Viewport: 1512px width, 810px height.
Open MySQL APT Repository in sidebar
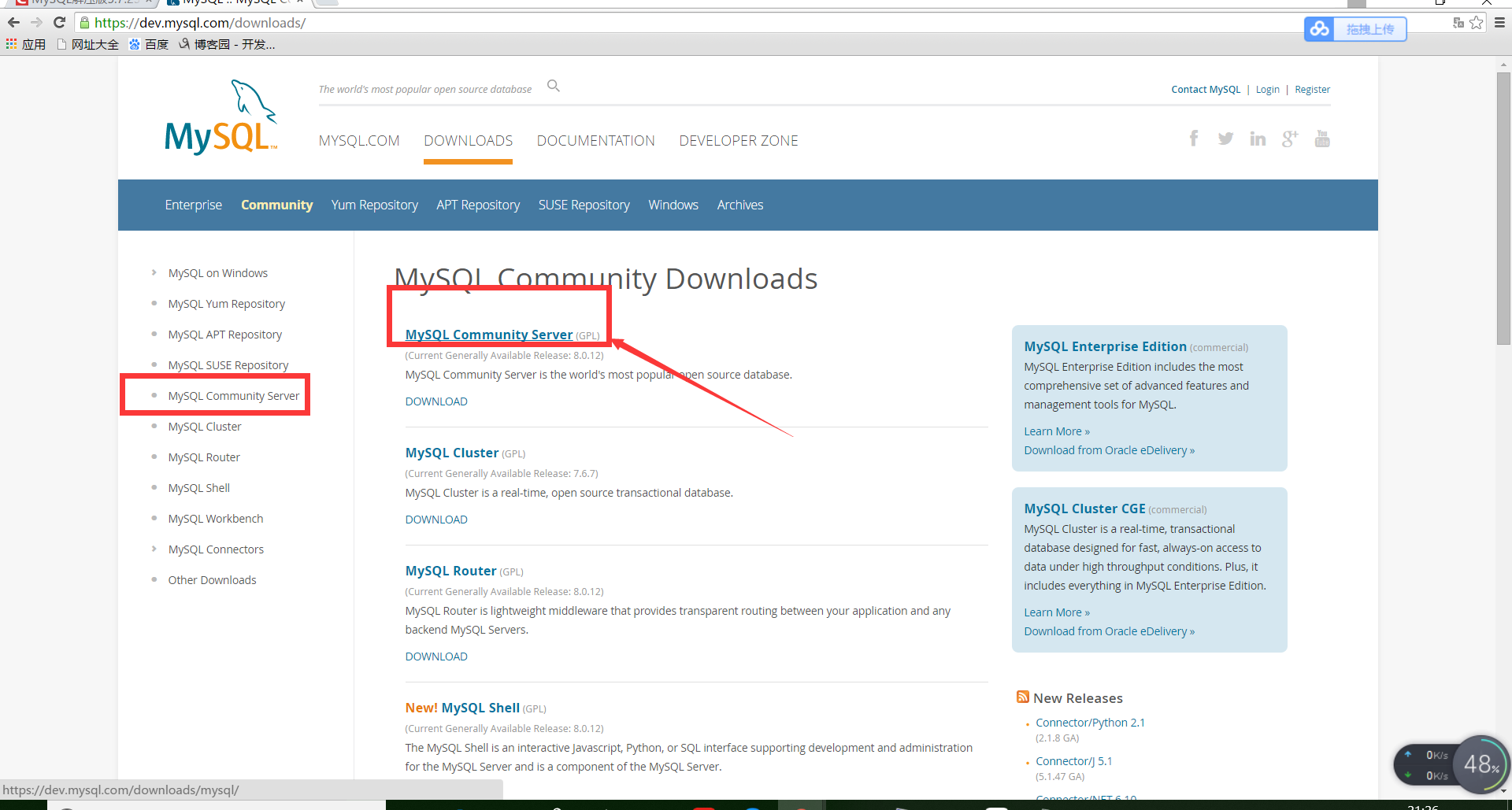coord(225,335)
